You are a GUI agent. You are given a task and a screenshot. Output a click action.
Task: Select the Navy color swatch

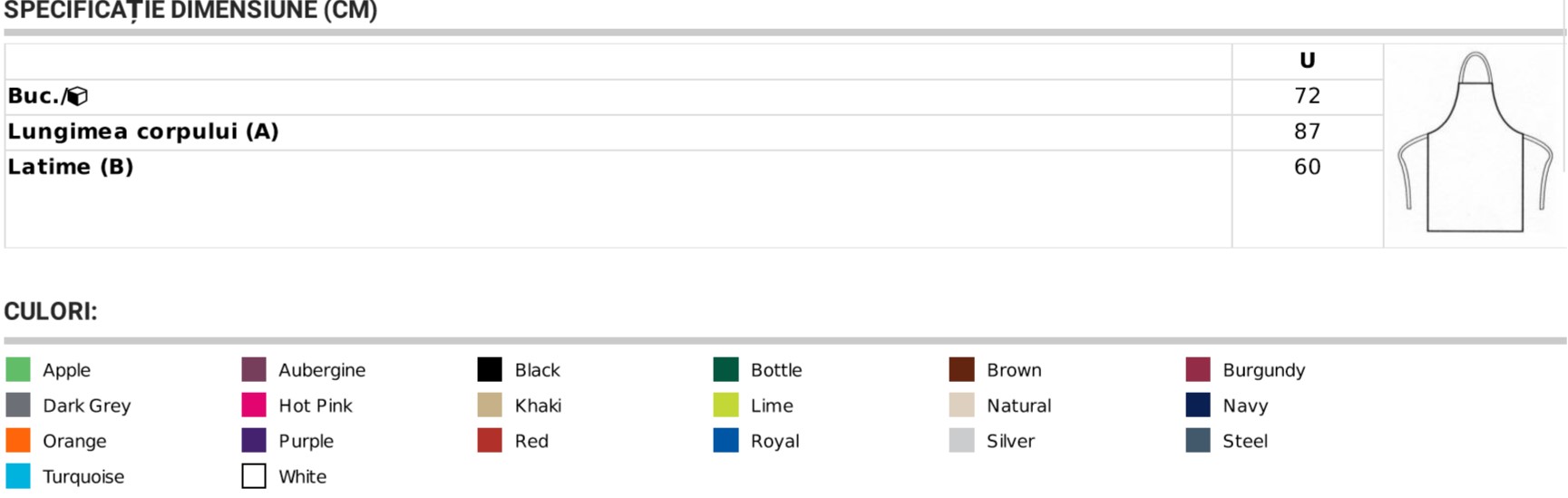[1198, 405]
